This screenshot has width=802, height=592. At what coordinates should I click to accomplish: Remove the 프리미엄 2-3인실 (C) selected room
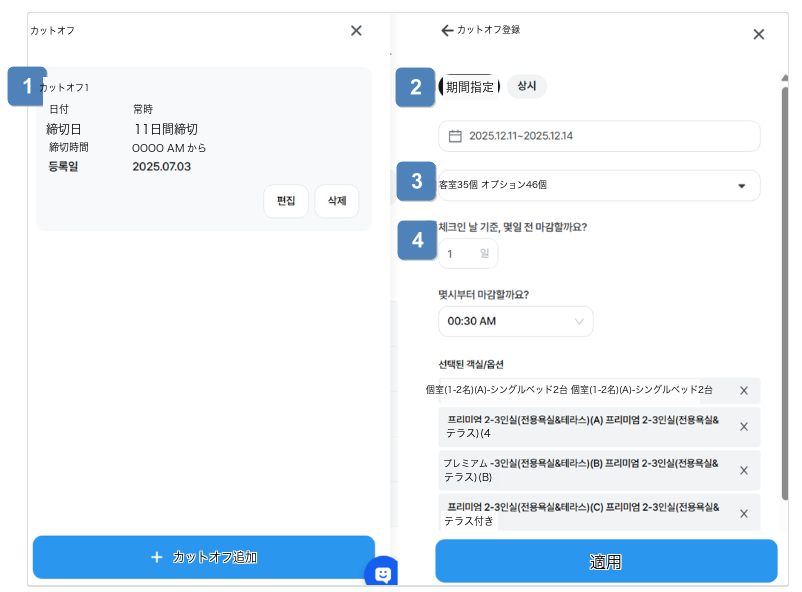(x=744, y=514)
